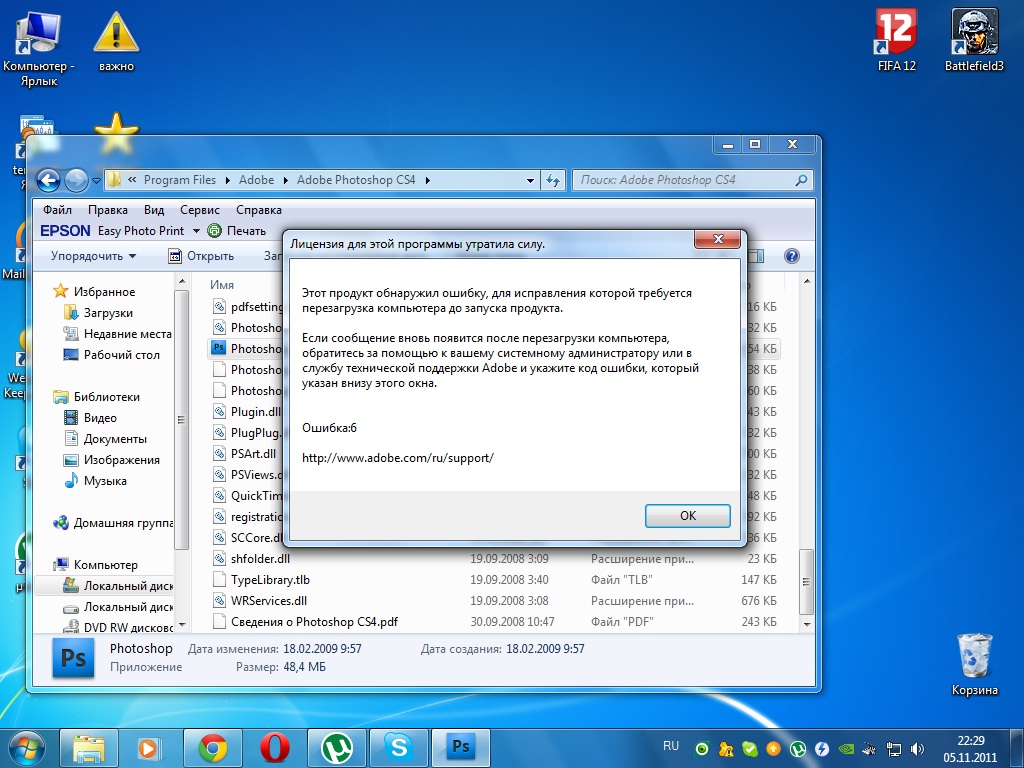Select Компьютер in the navigation pane

96,565
